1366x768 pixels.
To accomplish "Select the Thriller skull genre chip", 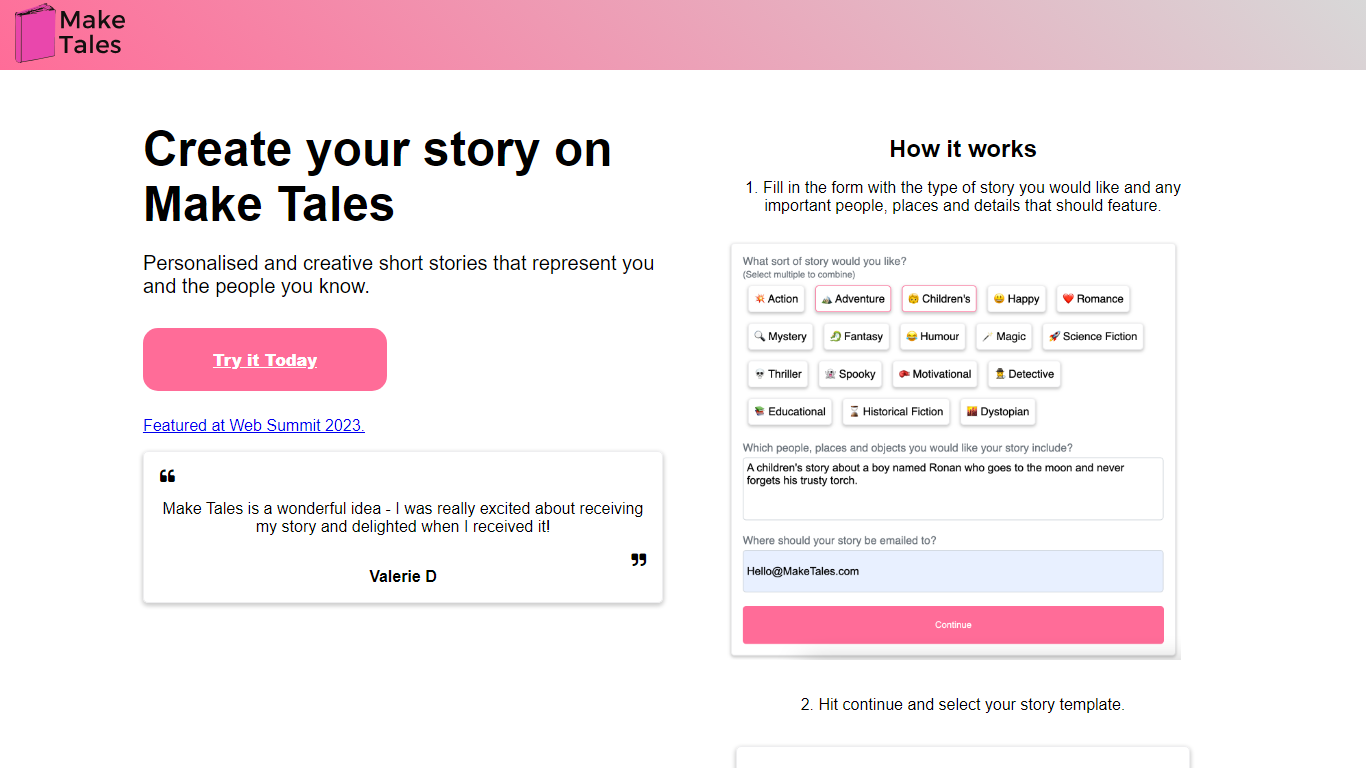I will click(778, 374).
